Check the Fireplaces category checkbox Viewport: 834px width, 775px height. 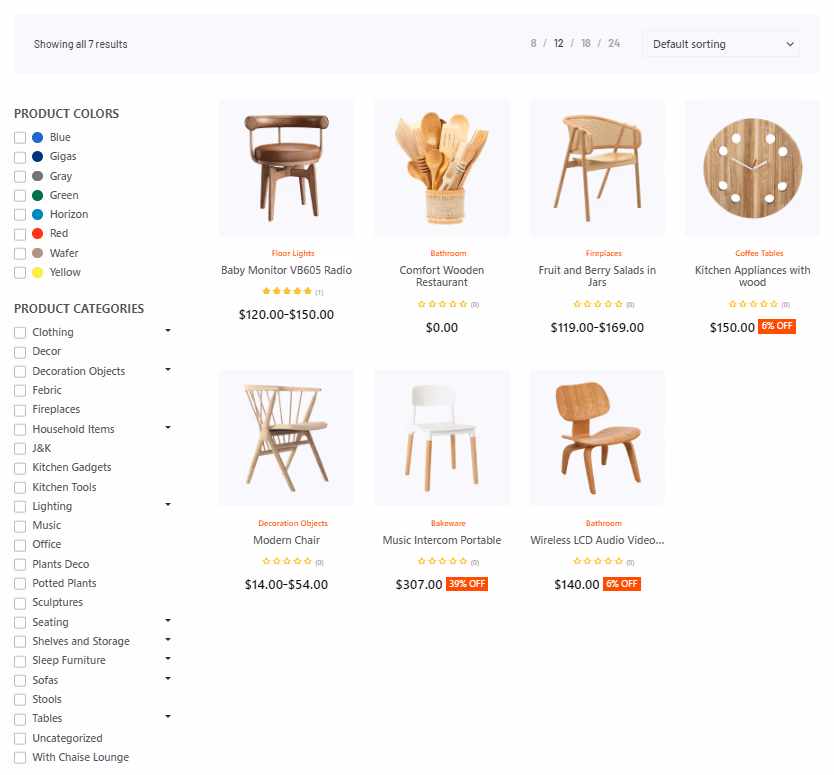pyautogui.click(x=18, y=409)
